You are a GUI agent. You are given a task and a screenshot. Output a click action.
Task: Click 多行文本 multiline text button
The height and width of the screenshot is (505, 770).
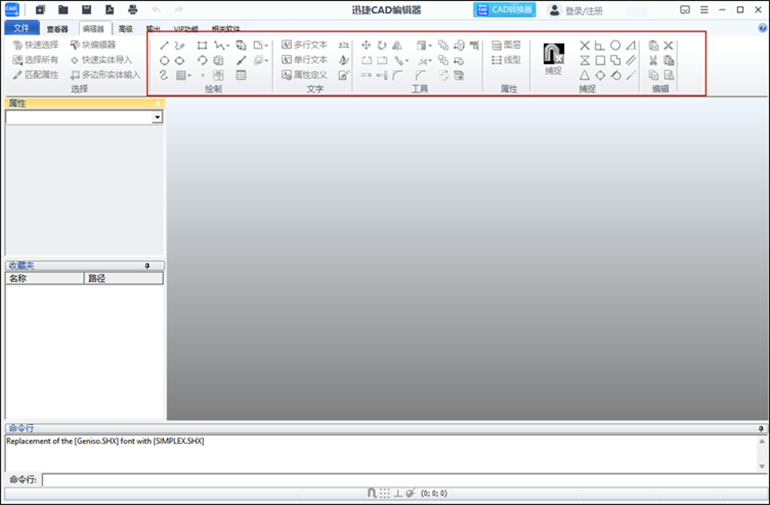[304, 45]
